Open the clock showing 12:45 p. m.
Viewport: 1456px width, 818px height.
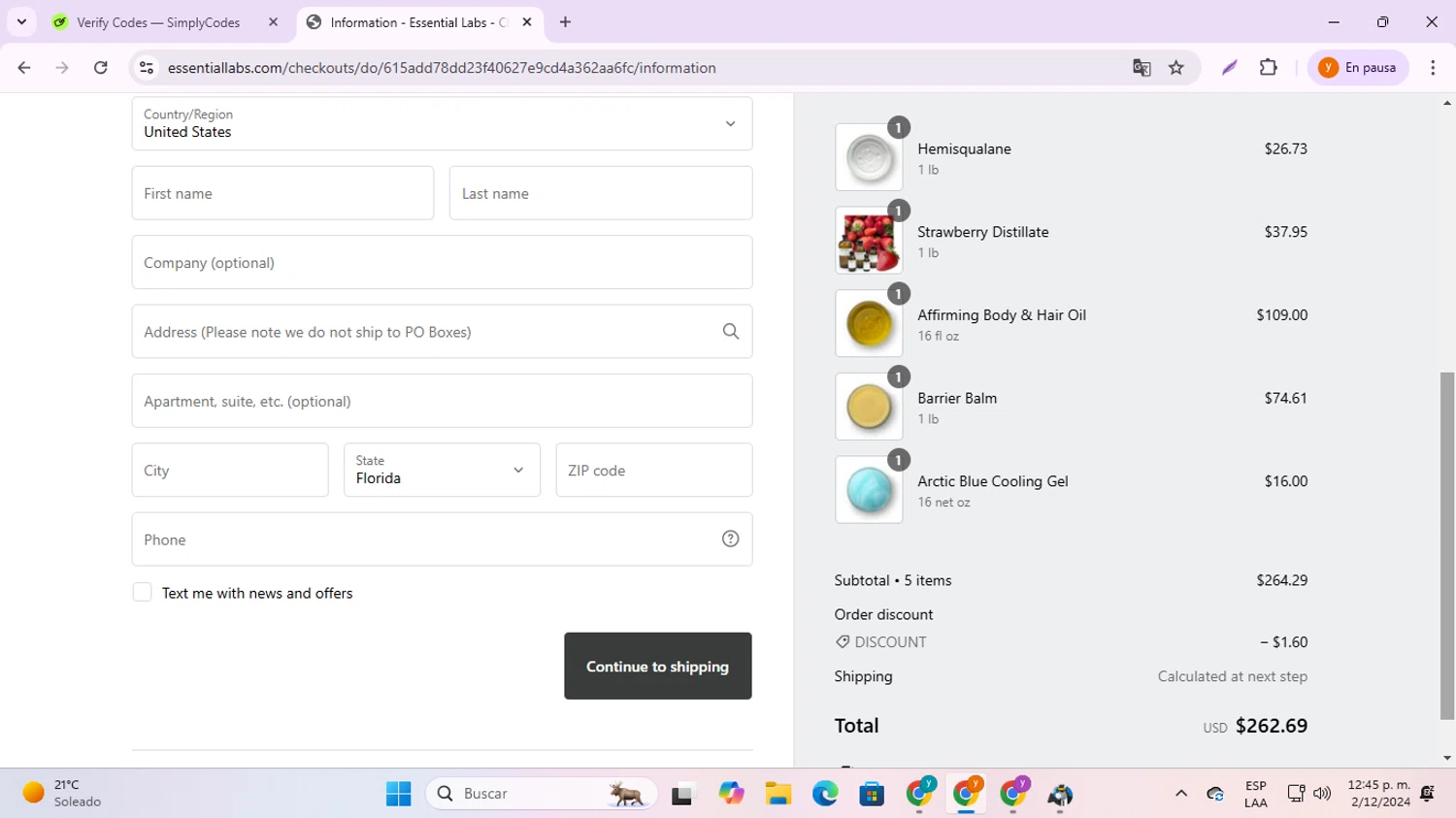click(x=1378, y=794)
